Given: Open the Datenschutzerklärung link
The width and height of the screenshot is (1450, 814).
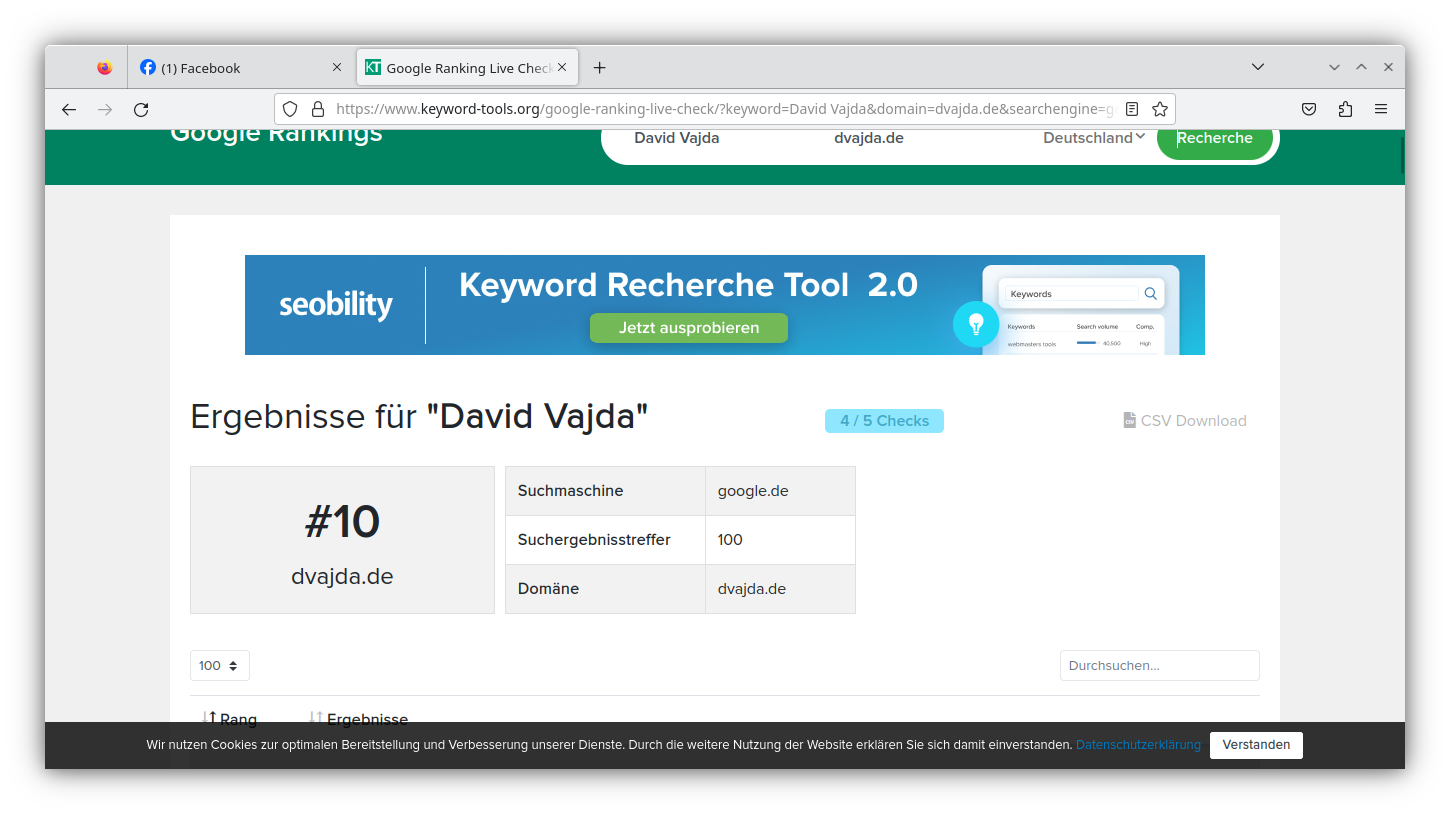Looking at the screenshot, I should point(1138,745).
